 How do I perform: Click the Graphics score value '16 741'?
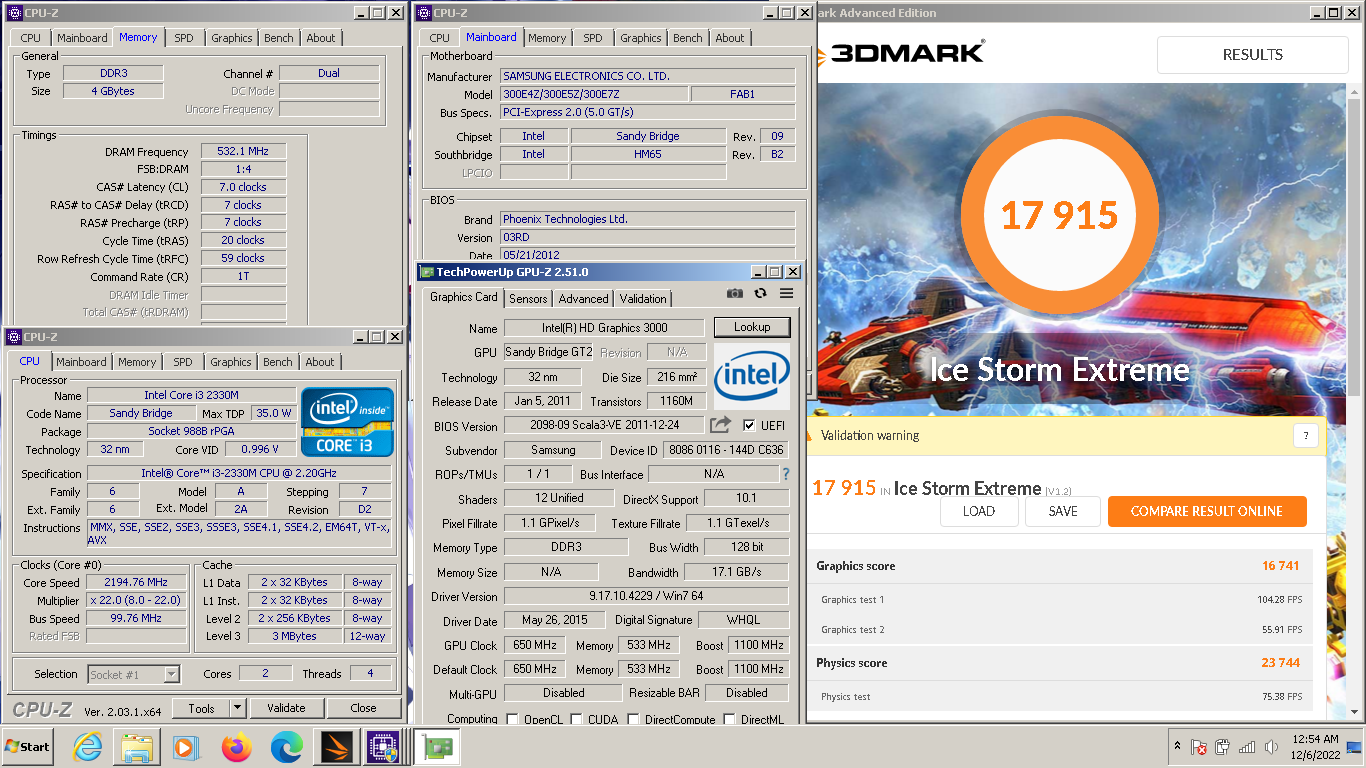pyautogui.click(x=1280, y=566)
